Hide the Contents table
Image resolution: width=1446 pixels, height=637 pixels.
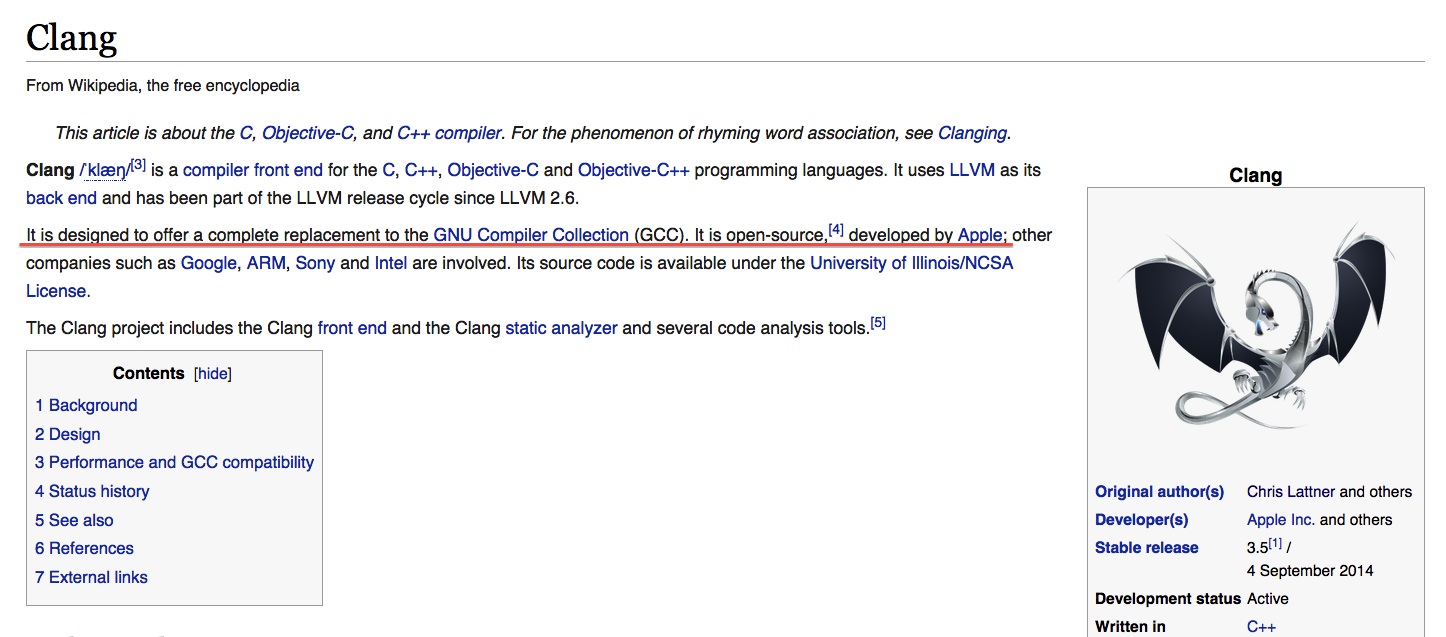(x=213, y=374)
